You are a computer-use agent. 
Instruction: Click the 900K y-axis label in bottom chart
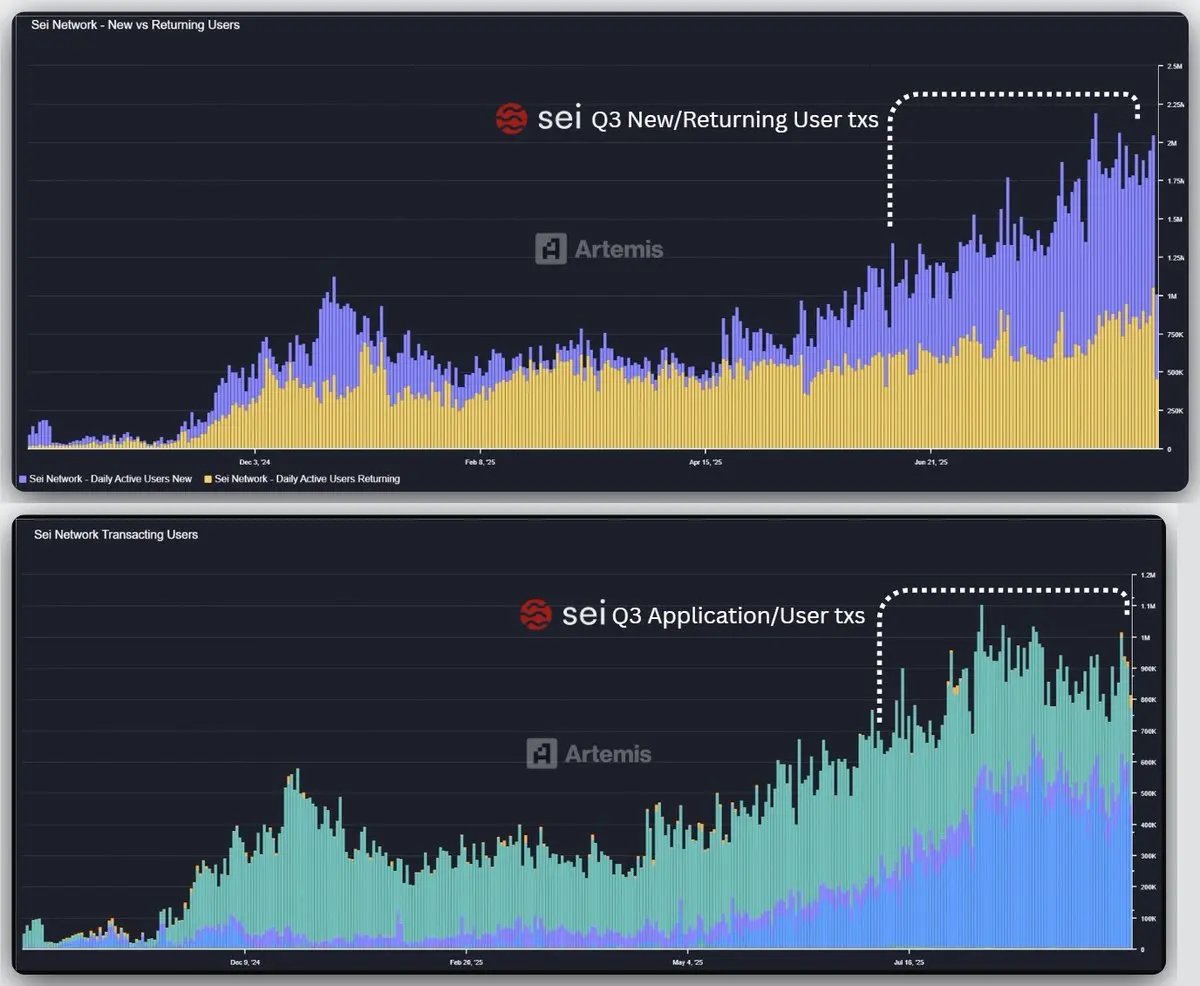[x=1148, y=669]
